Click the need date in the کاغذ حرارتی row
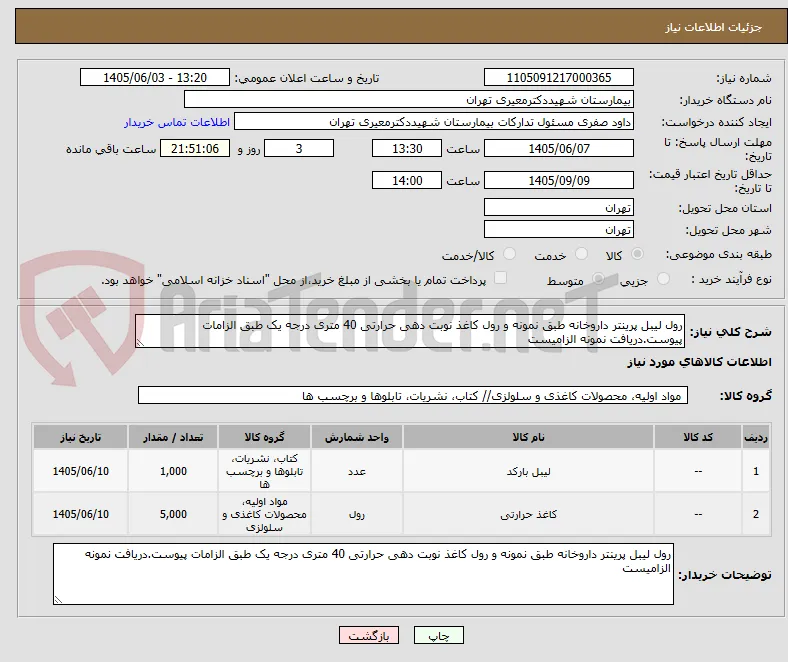This screenshot has height=662, width=788. pos(80,514)
